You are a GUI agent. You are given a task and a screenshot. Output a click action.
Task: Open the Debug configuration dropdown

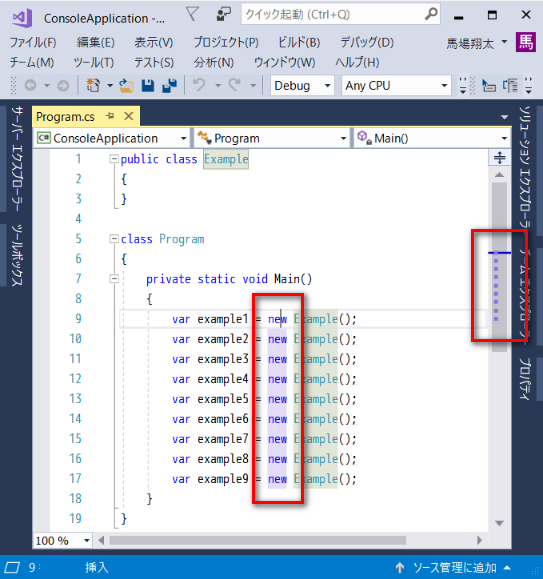pos(302,86)
